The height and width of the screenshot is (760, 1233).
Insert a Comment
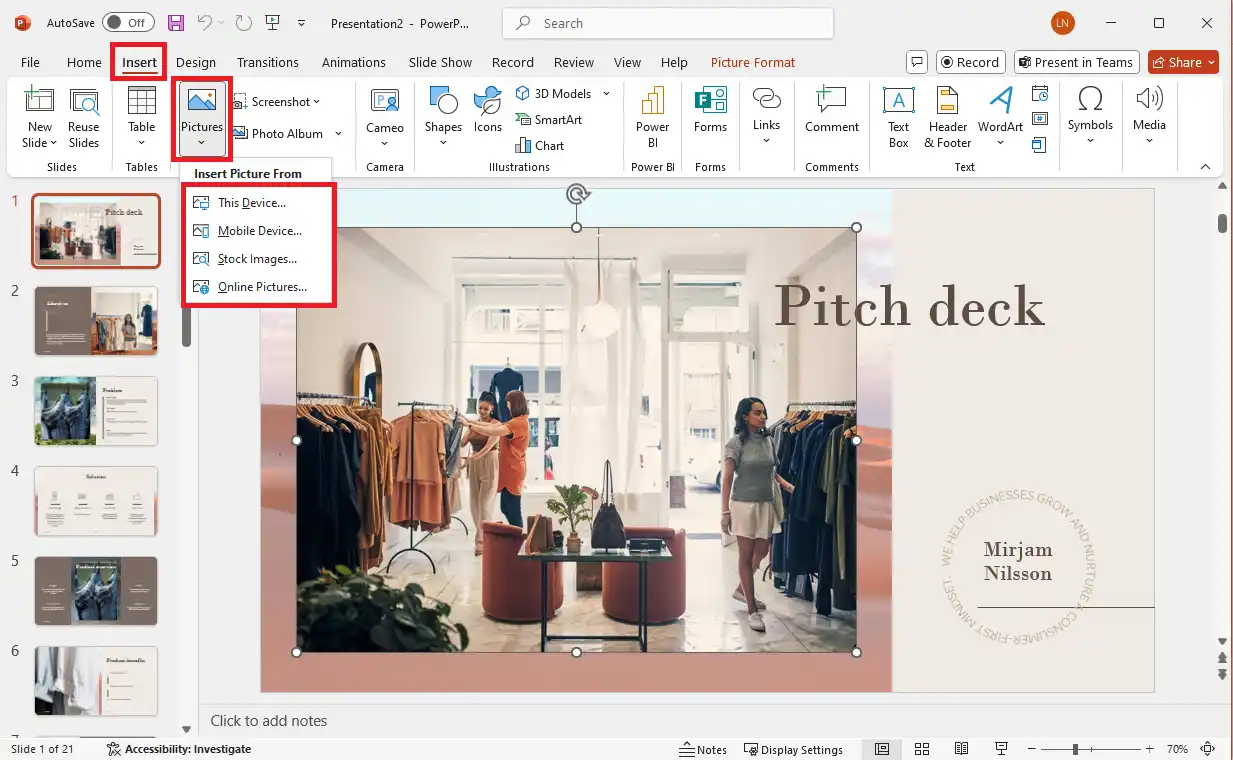(x=832, y=110)
